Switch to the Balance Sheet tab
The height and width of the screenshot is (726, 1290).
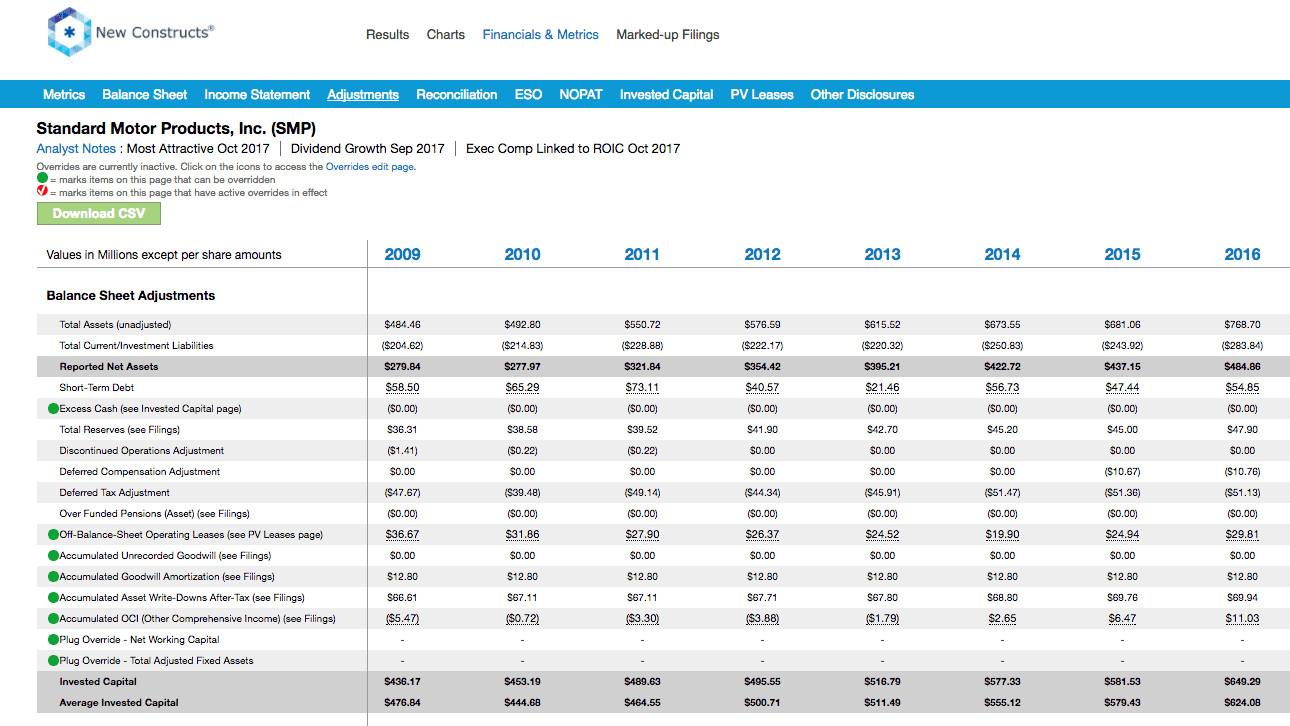click(x=144, y=94)
